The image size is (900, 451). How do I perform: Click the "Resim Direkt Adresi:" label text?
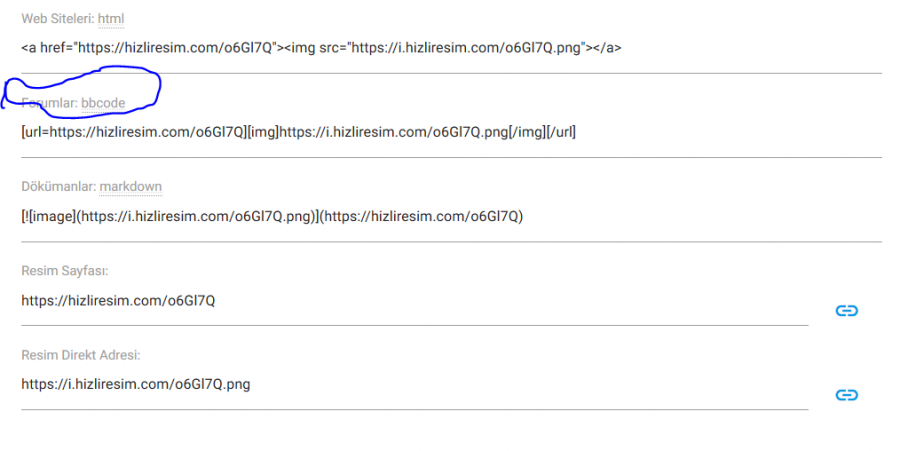point(81,355)
